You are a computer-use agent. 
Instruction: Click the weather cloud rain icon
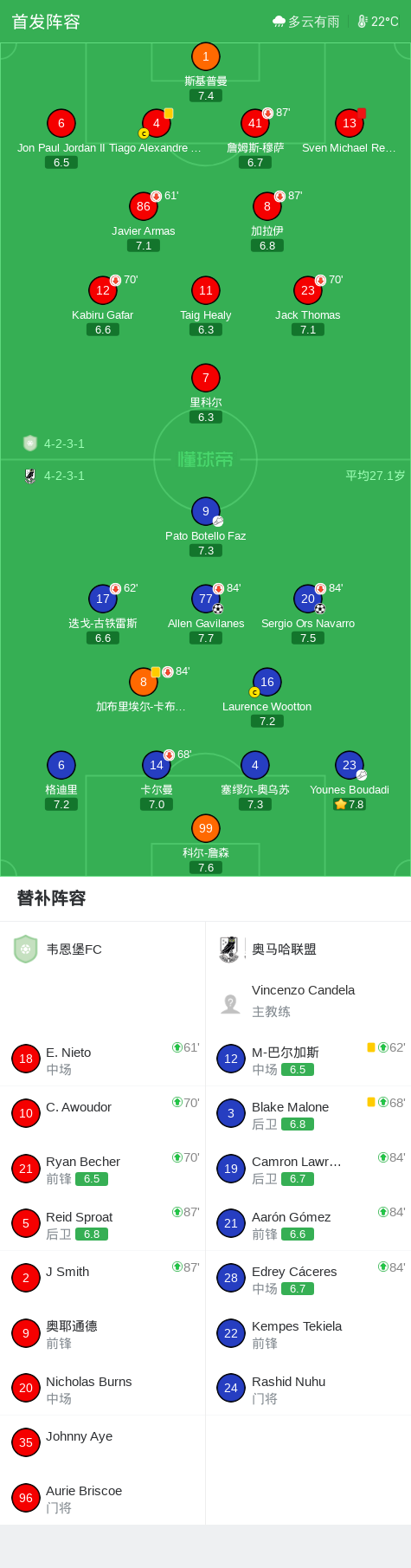(279, 22)
